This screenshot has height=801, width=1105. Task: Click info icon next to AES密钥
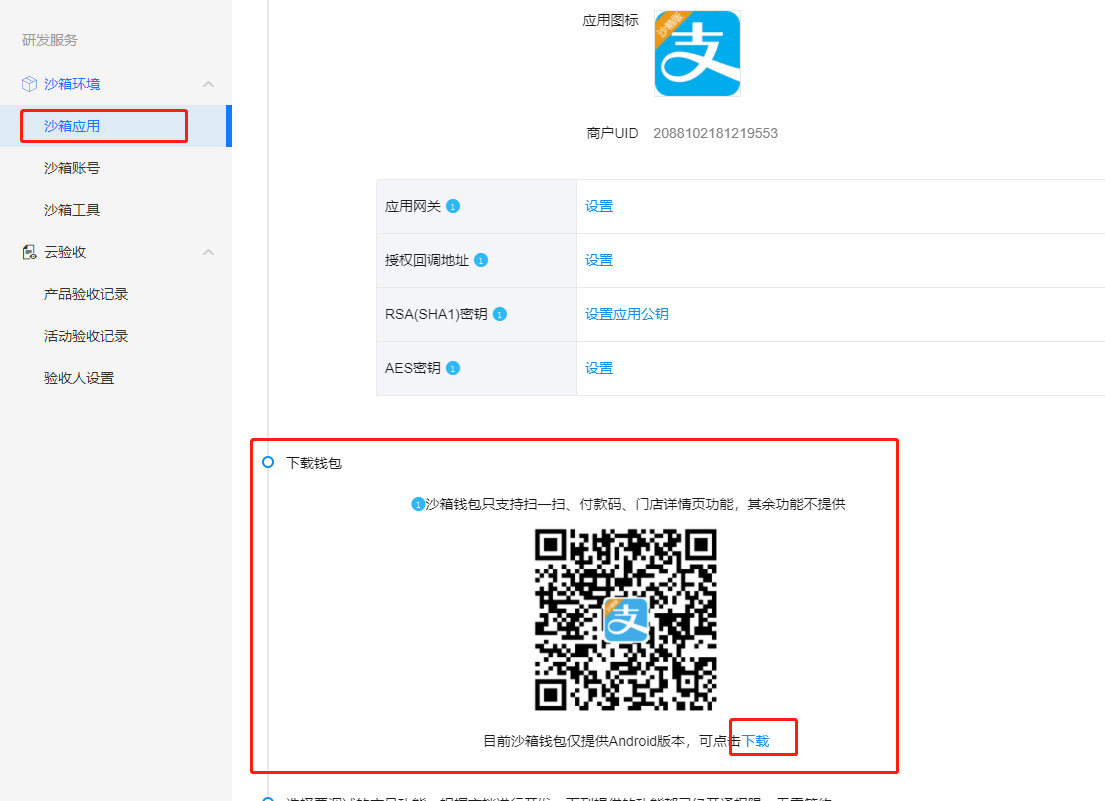click(x=453, y=368)
